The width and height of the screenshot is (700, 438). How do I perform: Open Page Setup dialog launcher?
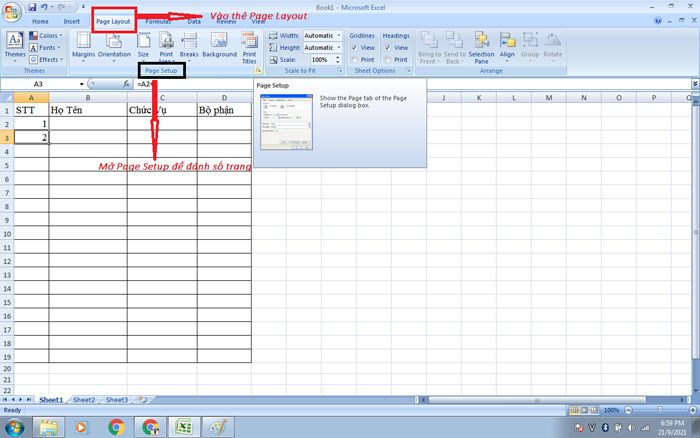point(258,71)
